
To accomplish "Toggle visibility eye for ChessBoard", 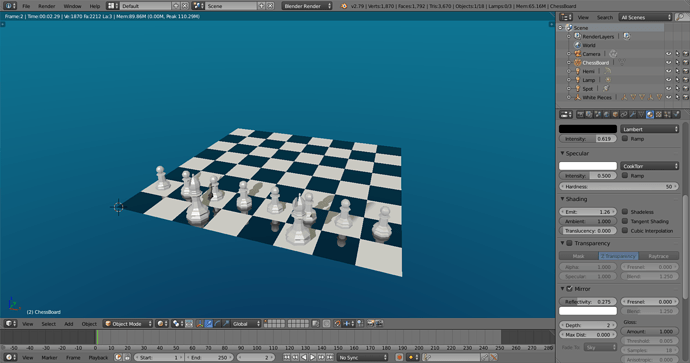I will point(668,62).
